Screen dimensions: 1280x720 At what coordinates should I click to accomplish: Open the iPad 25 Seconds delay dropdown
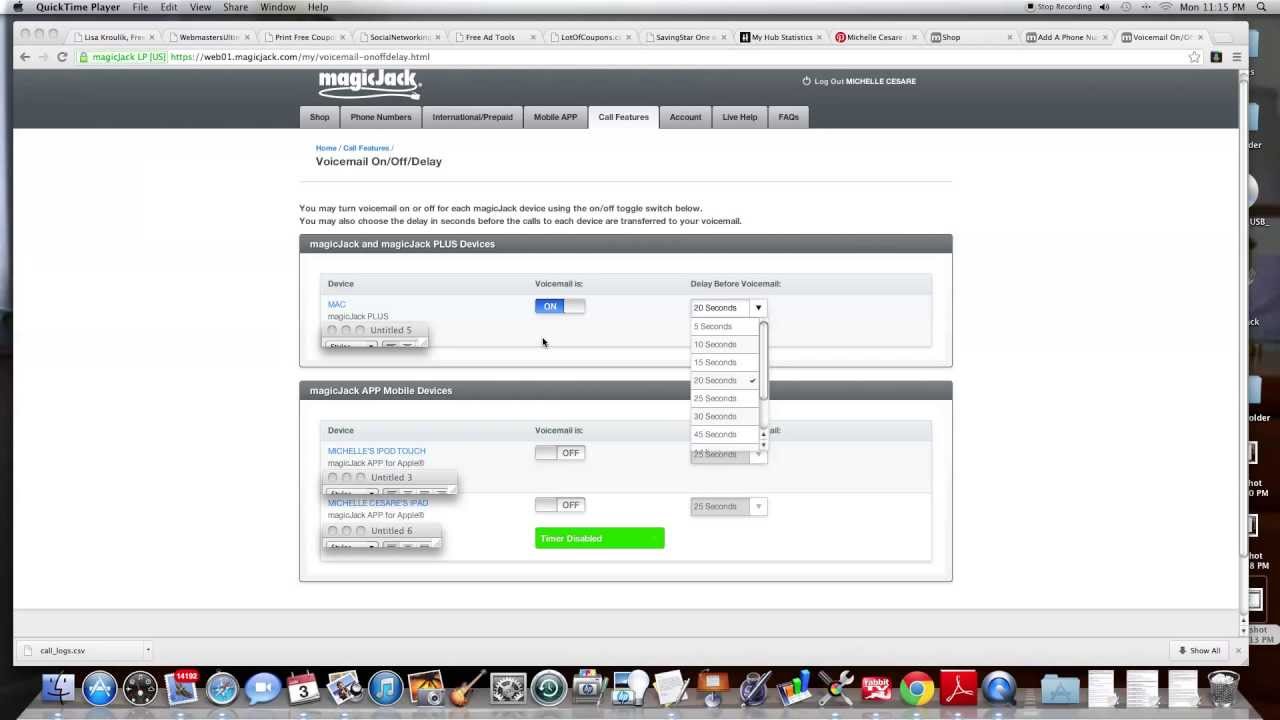pyautogui.click(x=728, y=506)
